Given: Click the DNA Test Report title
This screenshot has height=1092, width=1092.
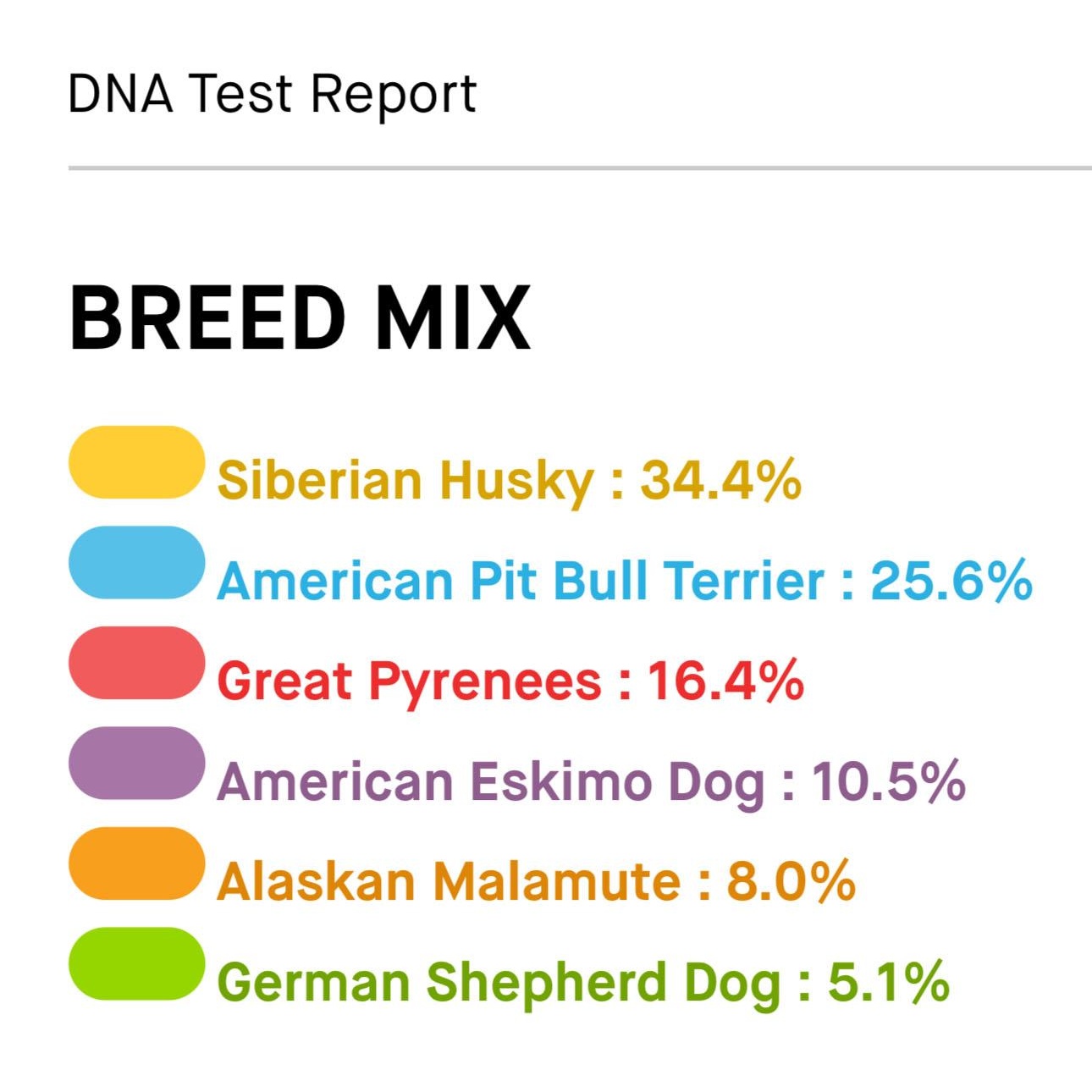Looking at the screenshot, I should coord(272,93).
